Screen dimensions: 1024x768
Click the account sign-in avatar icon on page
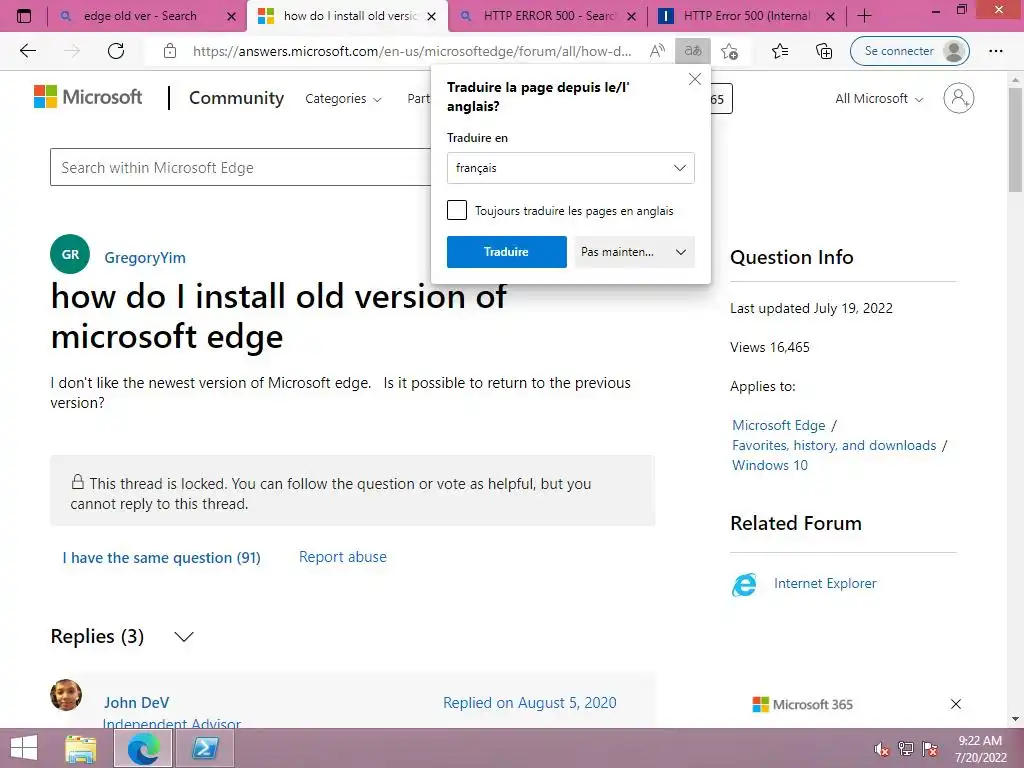click(958, 98)
